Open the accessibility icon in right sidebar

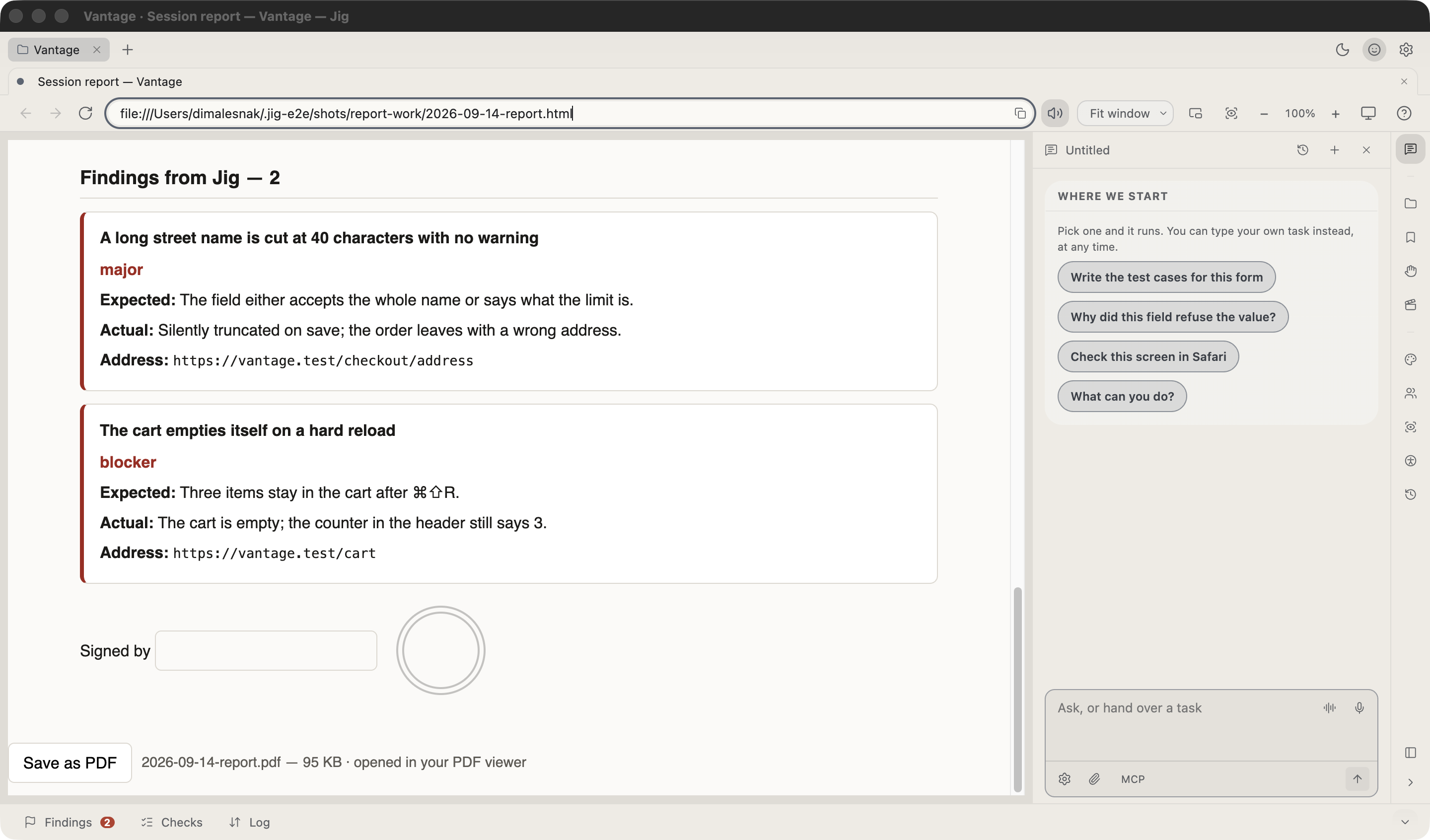pos(1410,461)
